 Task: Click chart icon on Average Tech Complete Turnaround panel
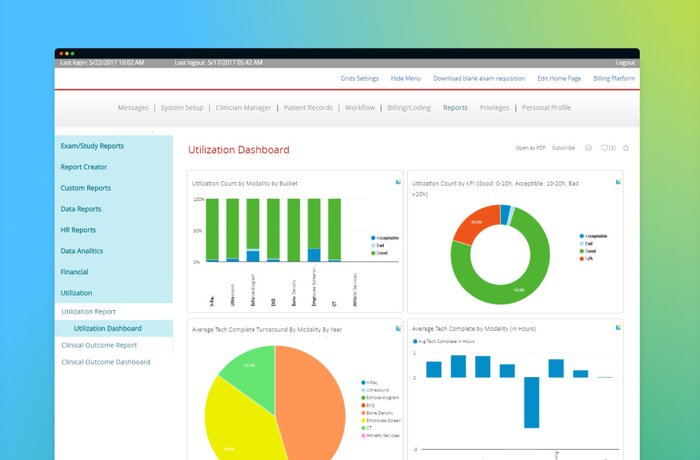click(398, 326)
